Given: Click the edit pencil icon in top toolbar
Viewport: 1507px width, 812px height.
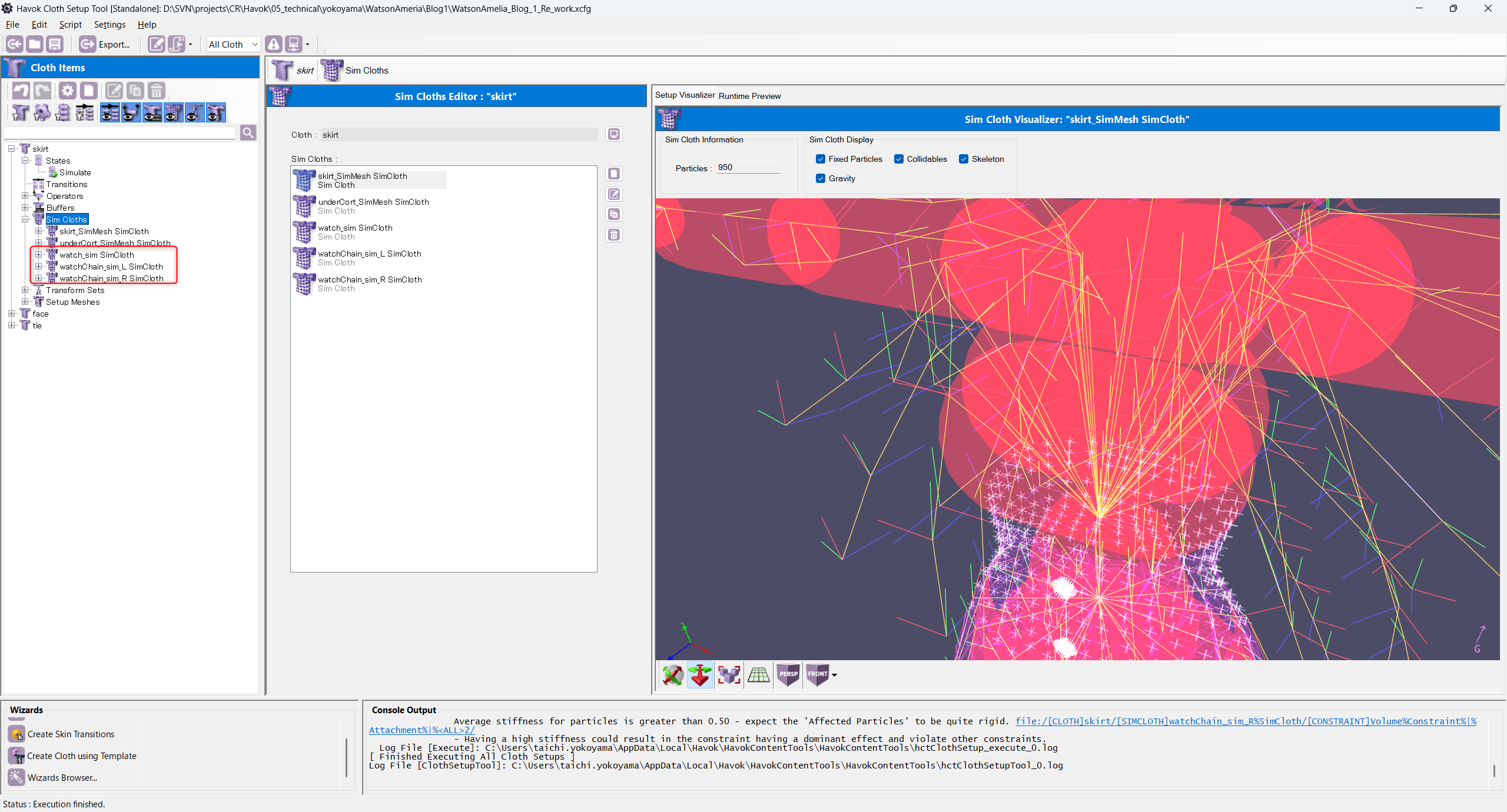Looking at the screenshot, I should tap(156, 44).
